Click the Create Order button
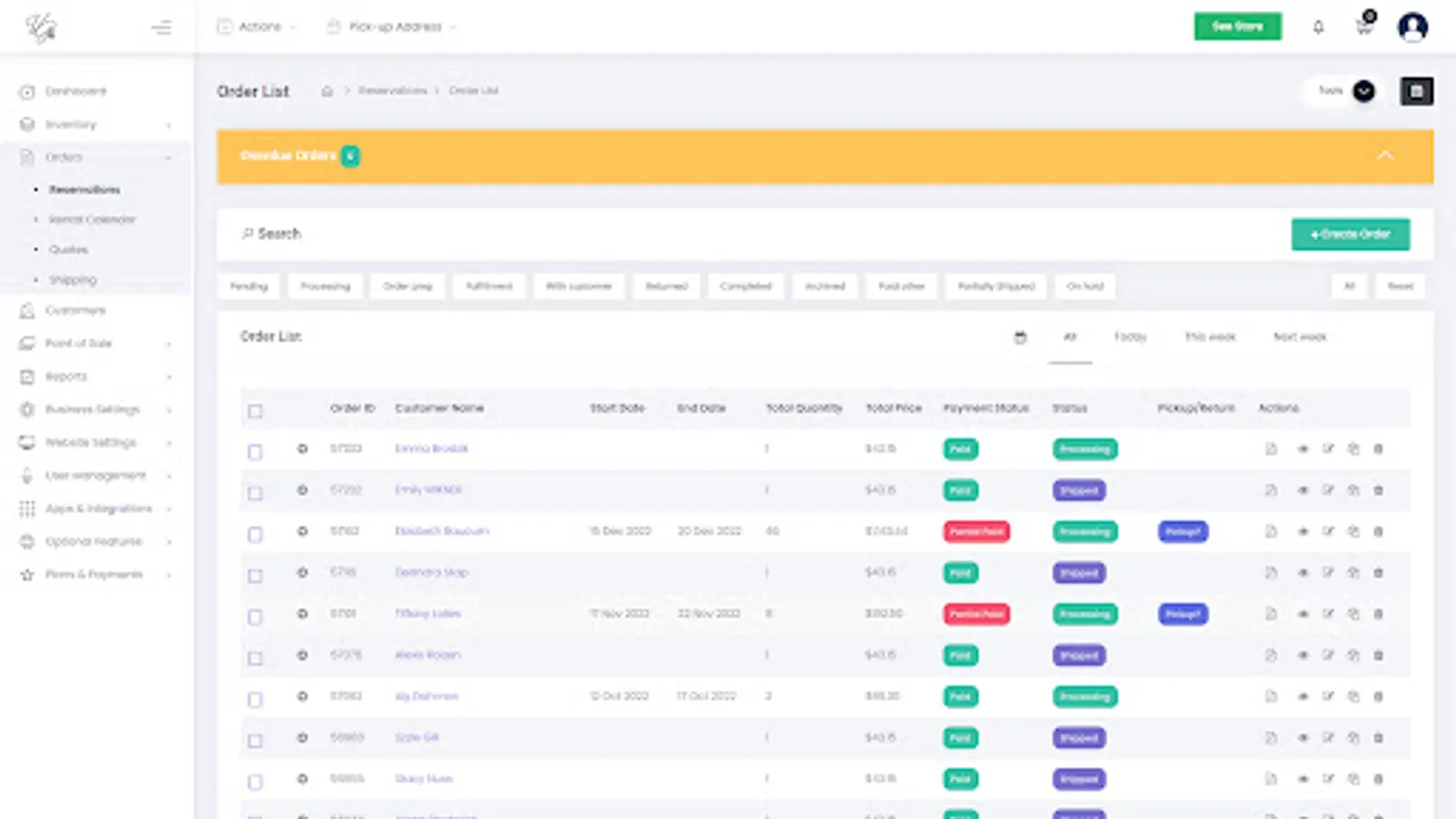Screen dimensions: 1456x819 1350,234
